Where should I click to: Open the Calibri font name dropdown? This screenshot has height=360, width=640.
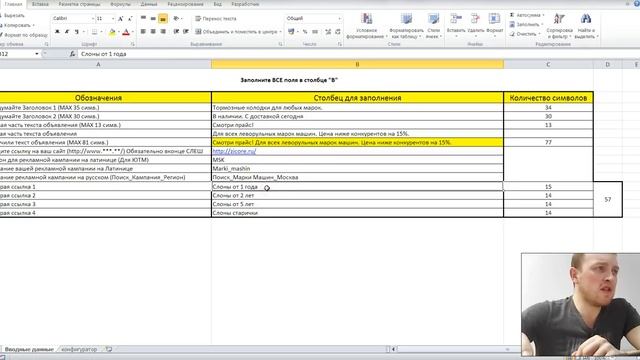[x=93, y=18]
